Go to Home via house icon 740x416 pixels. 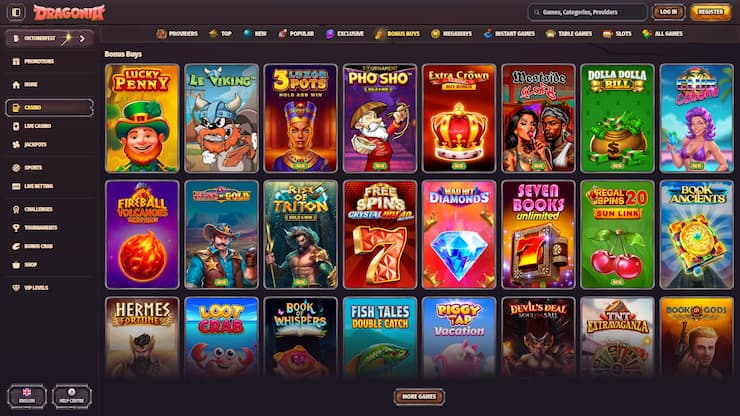tap(16, 85)
